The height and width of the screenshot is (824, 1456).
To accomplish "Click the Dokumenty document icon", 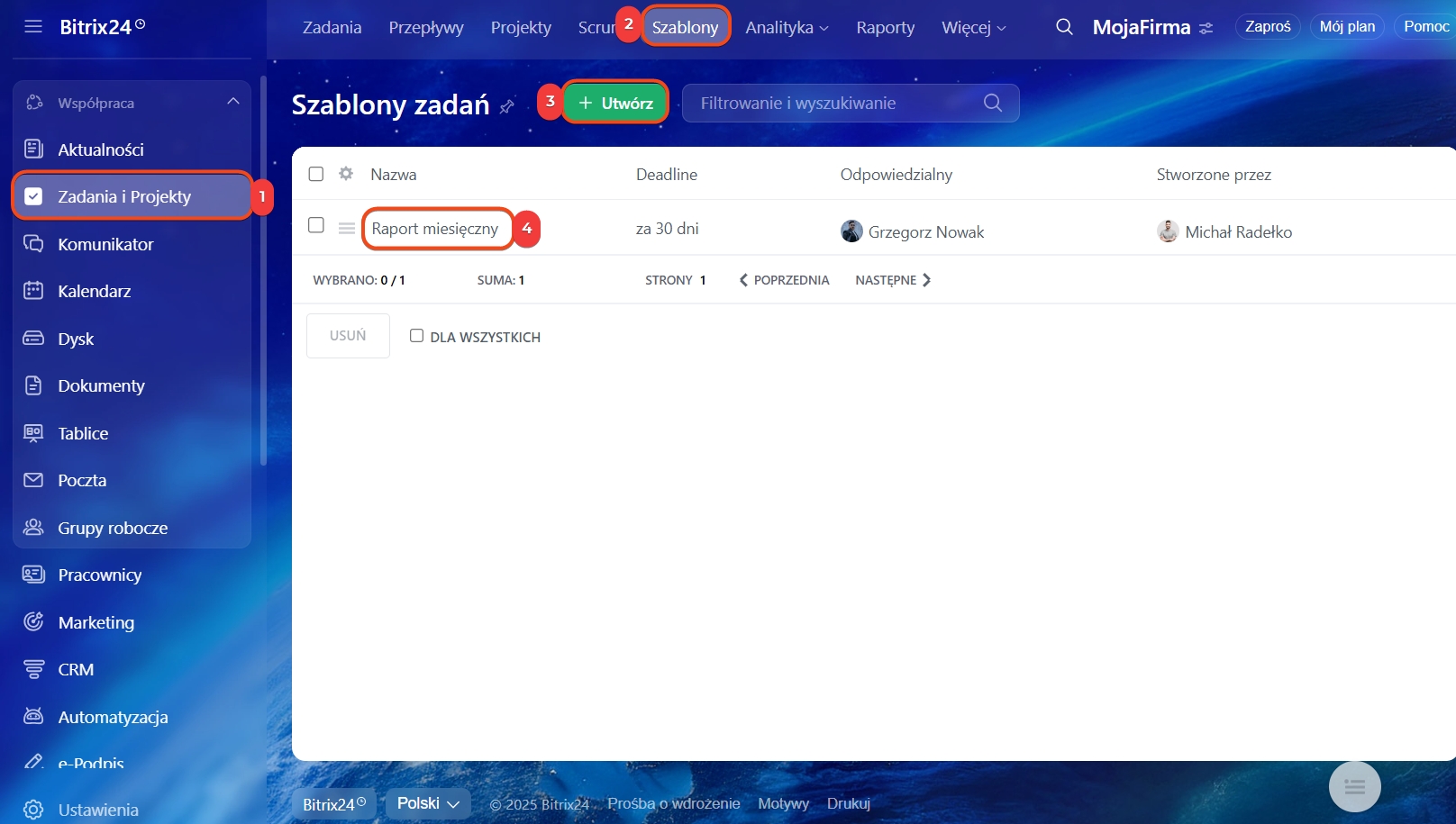I will [33, 385].
